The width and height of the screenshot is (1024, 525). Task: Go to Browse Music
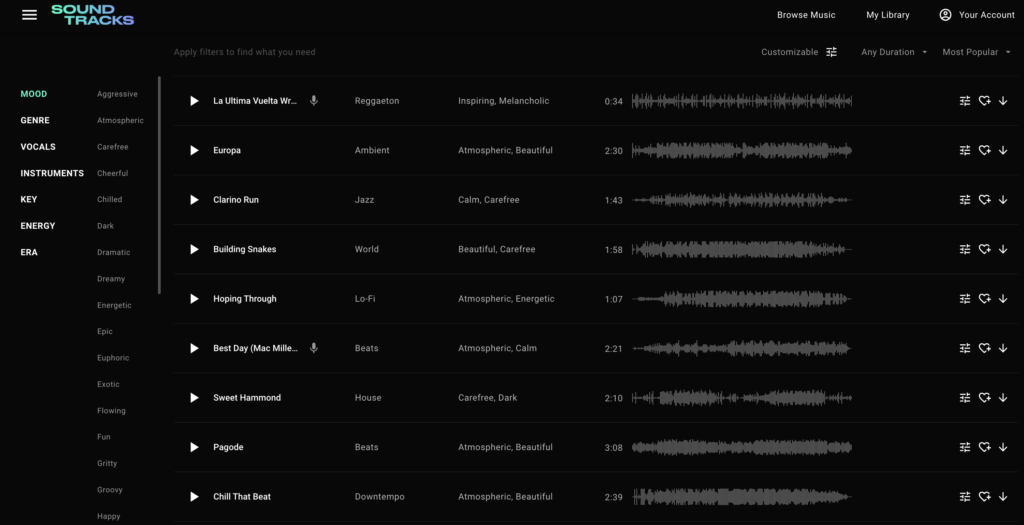pos(806,15)
